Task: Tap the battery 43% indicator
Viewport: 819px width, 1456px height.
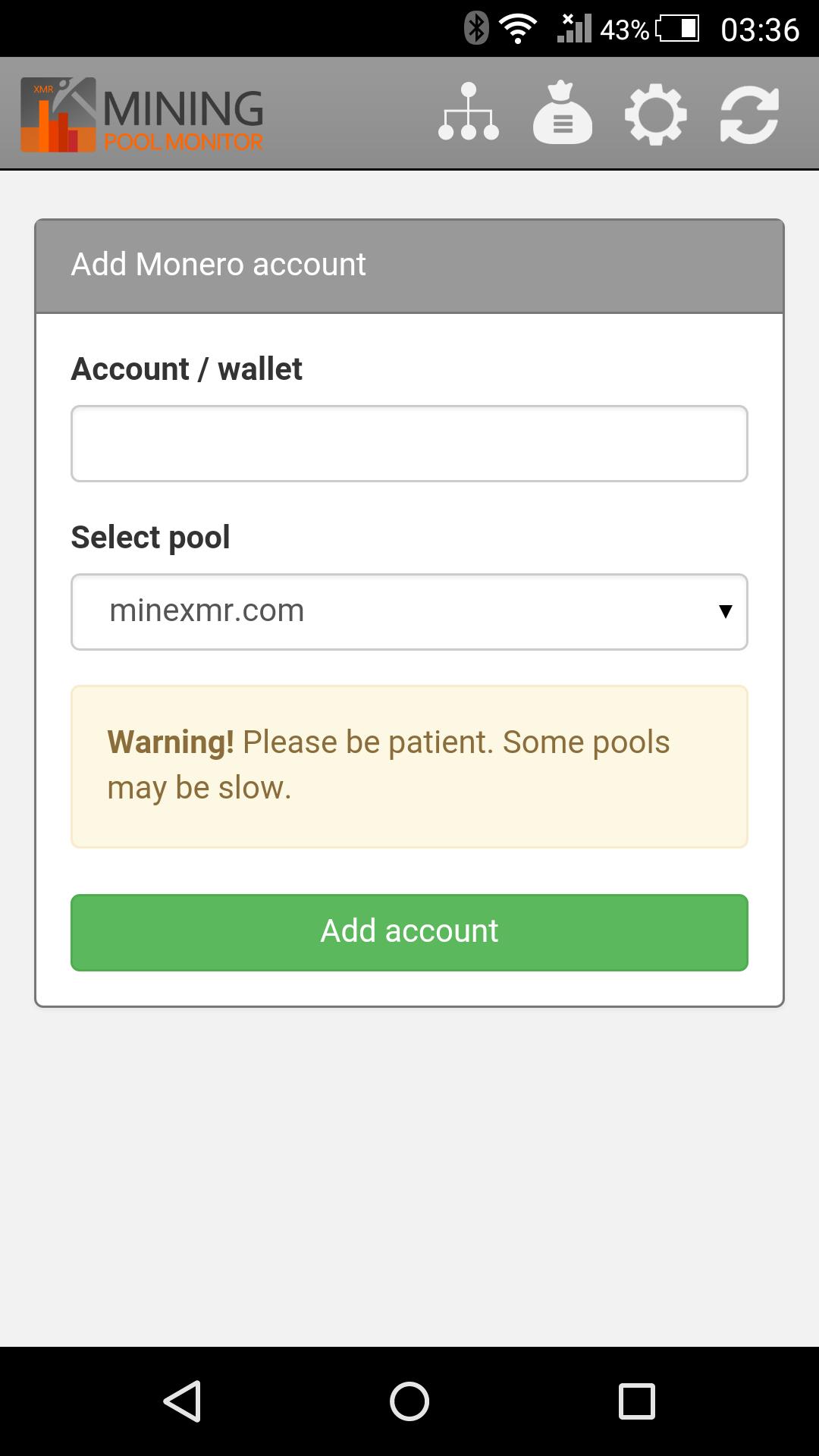Action: click(x=649, y=30)
